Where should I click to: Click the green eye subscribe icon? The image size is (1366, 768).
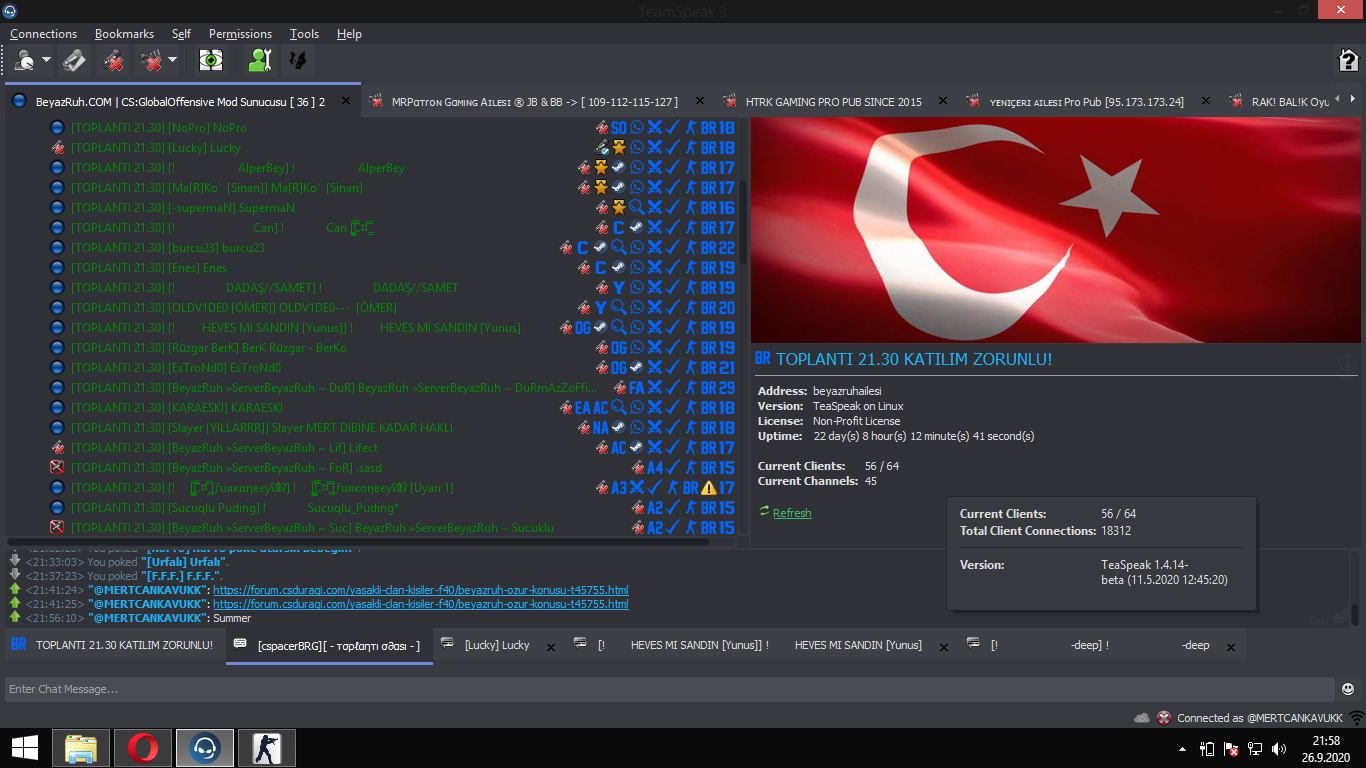click(x=210, y=61)
